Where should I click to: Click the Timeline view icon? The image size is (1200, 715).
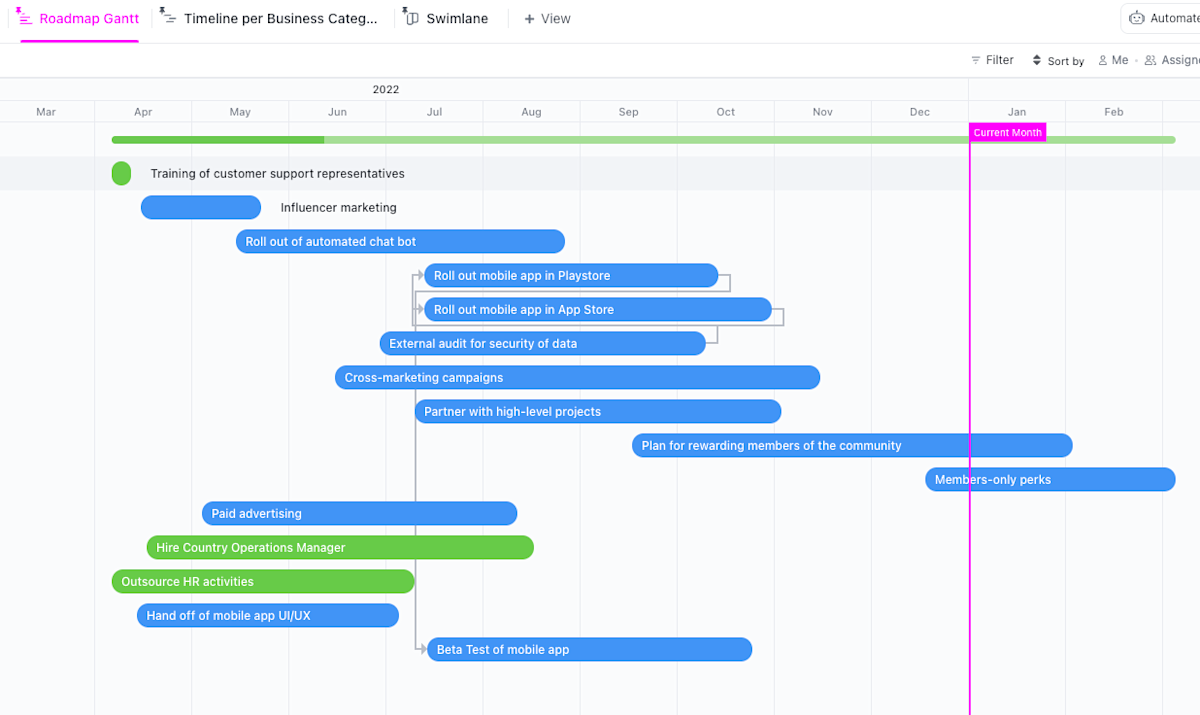(166, 16)
